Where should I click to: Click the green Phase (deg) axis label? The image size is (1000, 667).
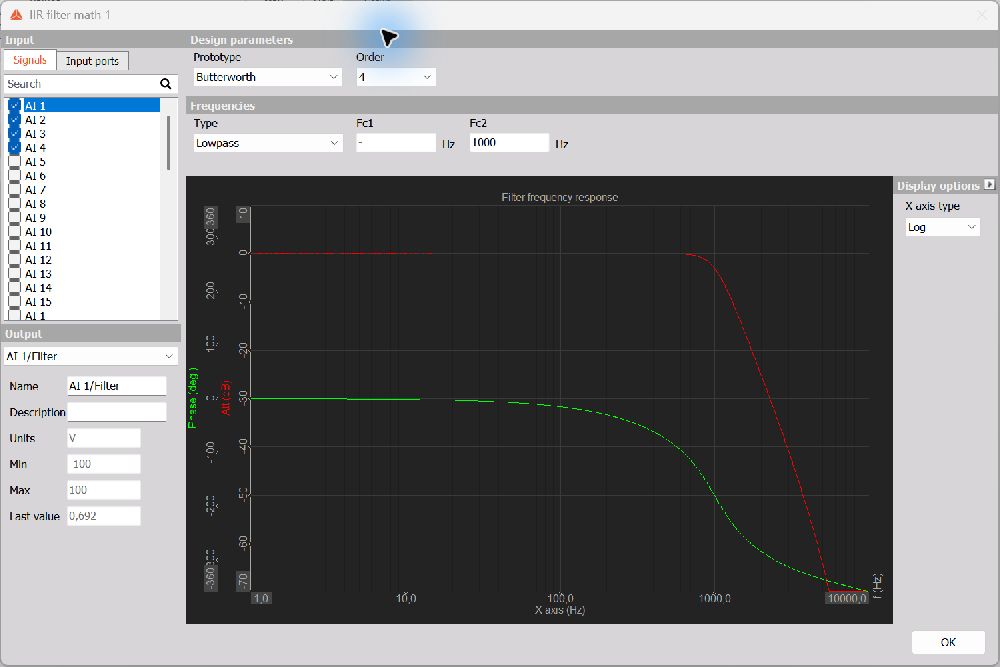[x=193, y=397]
